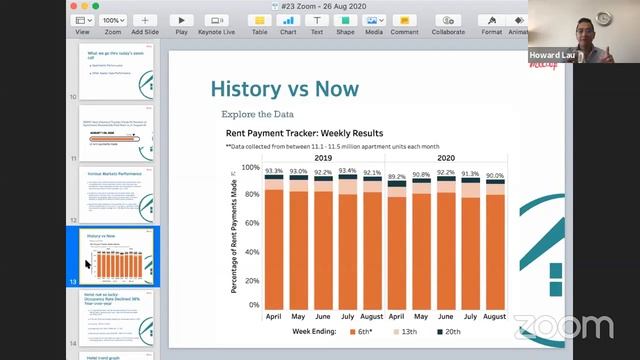Open the View menu button in toolbar
The height and width of the screenshot is (360, 640).
[x=82, y=20]
